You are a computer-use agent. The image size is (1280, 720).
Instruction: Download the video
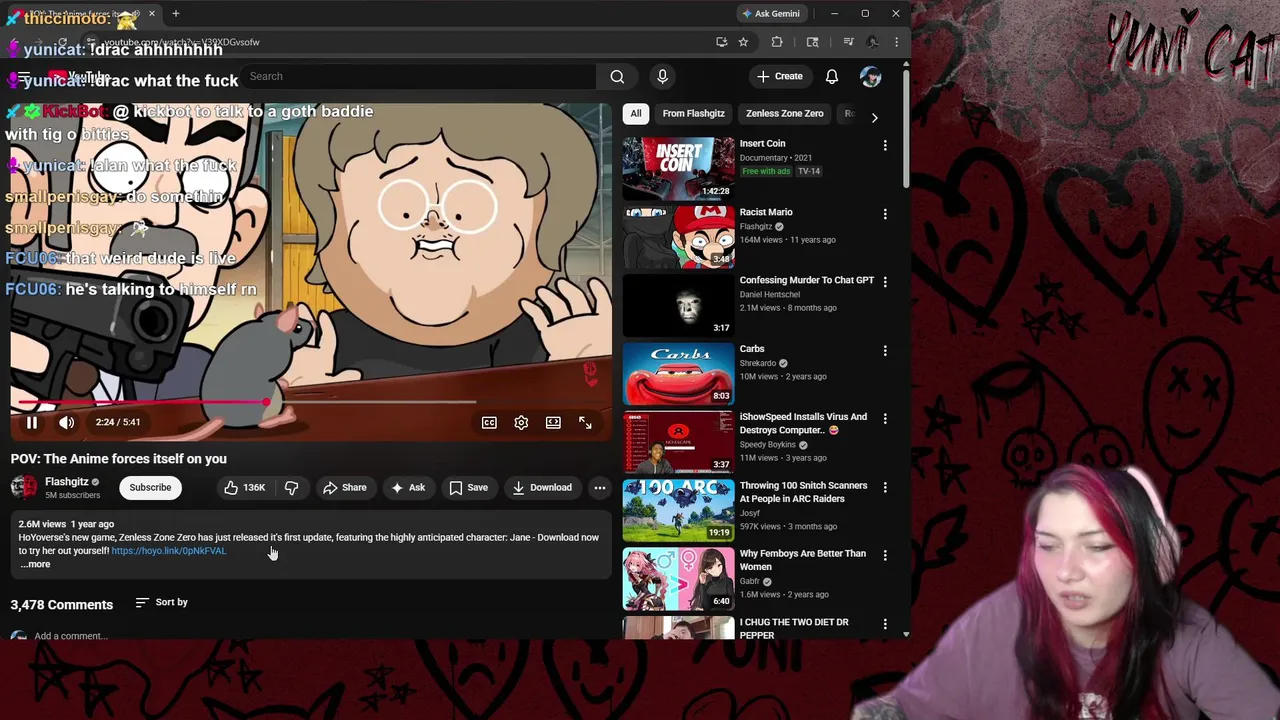541,488
